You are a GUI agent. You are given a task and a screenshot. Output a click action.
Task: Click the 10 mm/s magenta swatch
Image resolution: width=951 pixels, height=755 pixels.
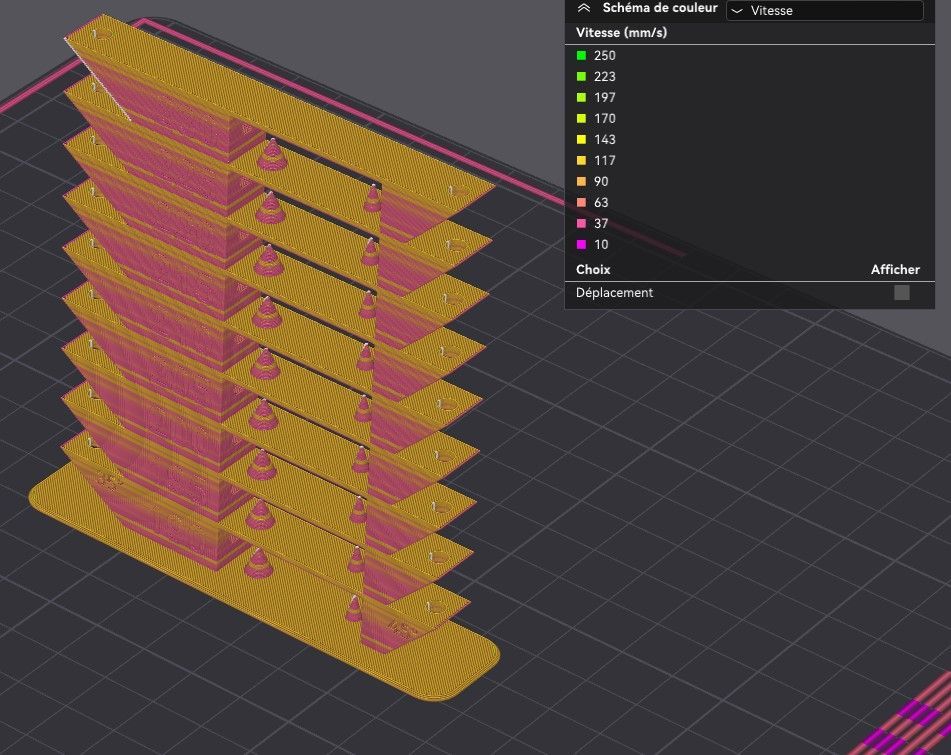(581, 244)
